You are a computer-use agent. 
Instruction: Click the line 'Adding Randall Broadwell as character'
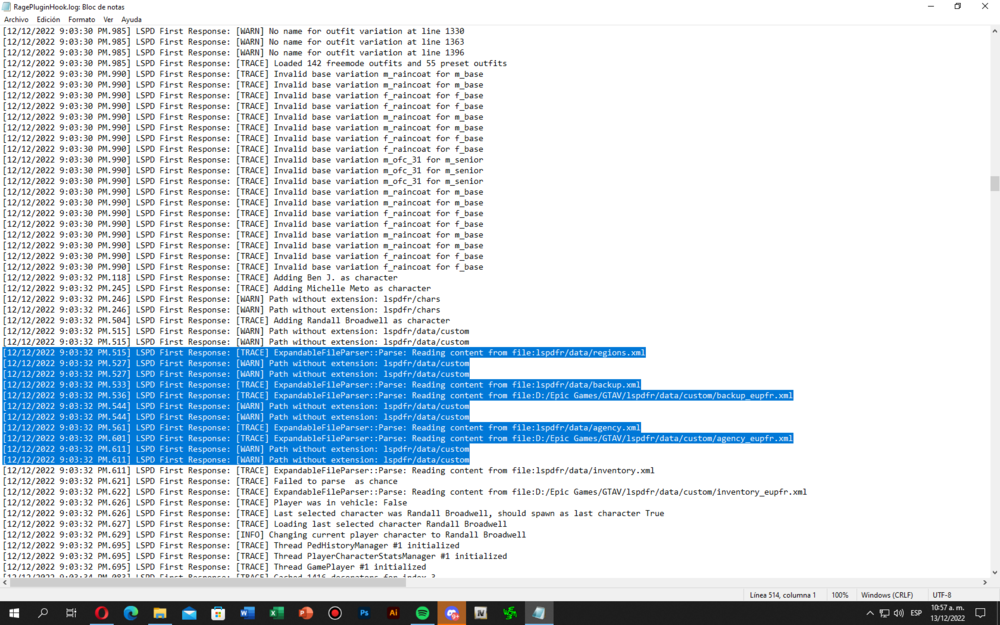point(226,320)
